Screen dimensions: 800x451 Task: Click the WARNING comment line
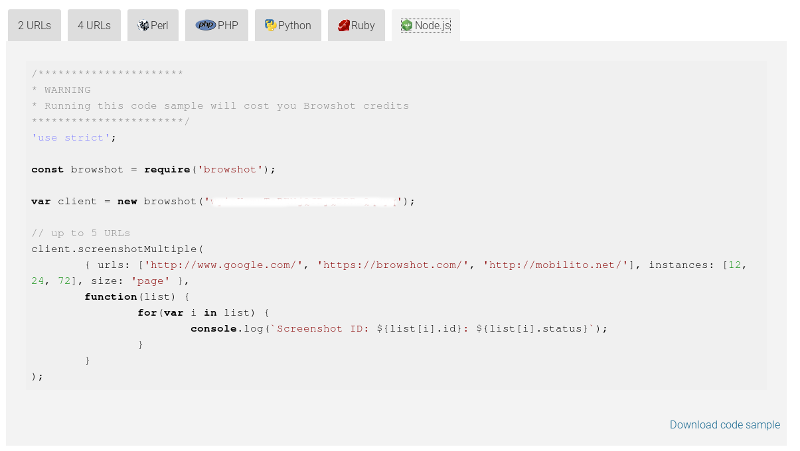coord(61,90)
